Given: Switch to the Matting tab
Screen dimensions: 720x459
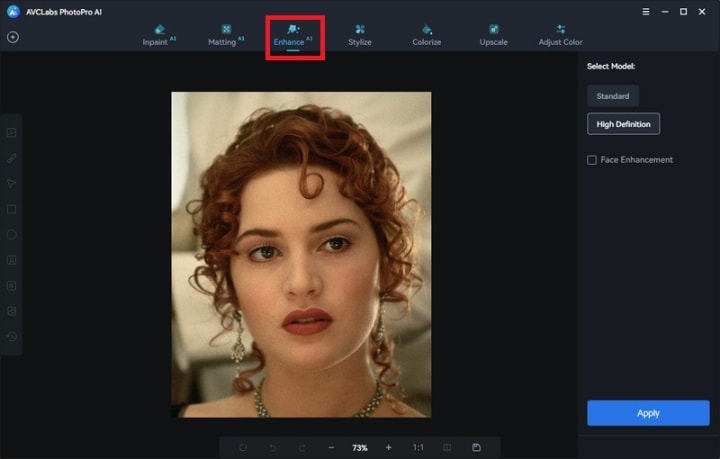Looking at the screenshot, I should (x=226, y=35).
